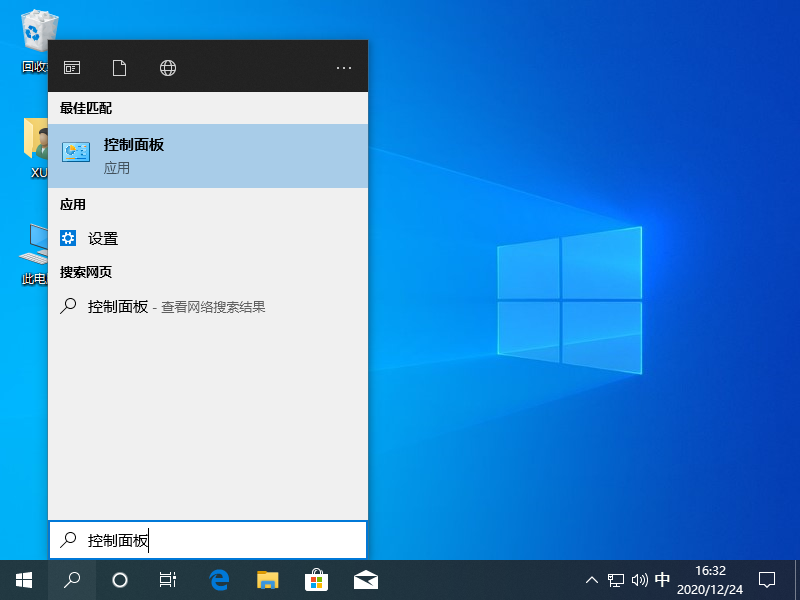Toggle the 中 input method mode

(x=662, y=580)
